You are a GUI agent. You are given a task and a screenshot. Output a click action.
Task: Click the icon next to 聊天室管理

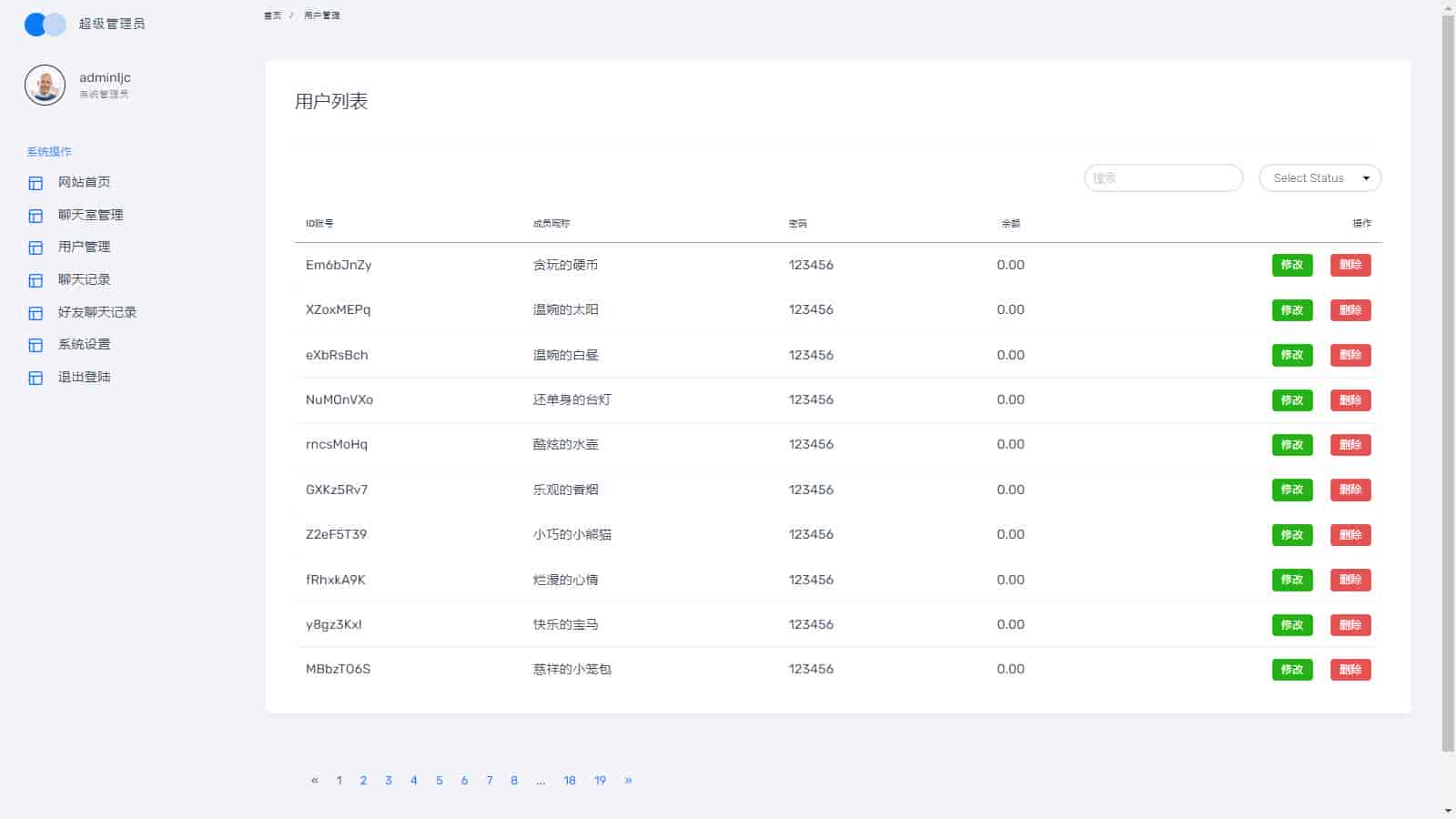pyautogui.click(x=35, y=216)
